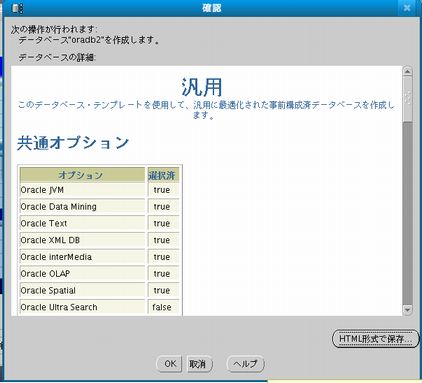Click the scrollbar up arrow

tap(407, 71)
